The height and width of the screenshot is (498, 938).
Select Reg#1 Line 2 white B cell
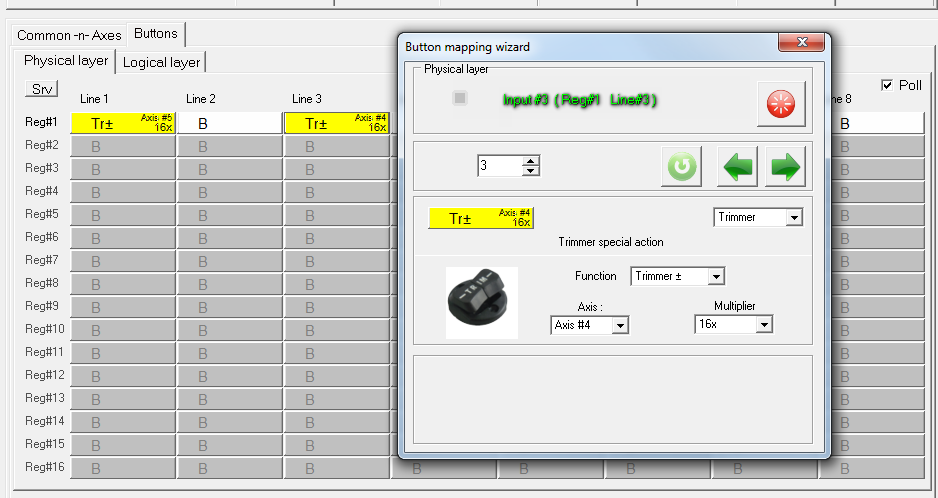[230, 123]
